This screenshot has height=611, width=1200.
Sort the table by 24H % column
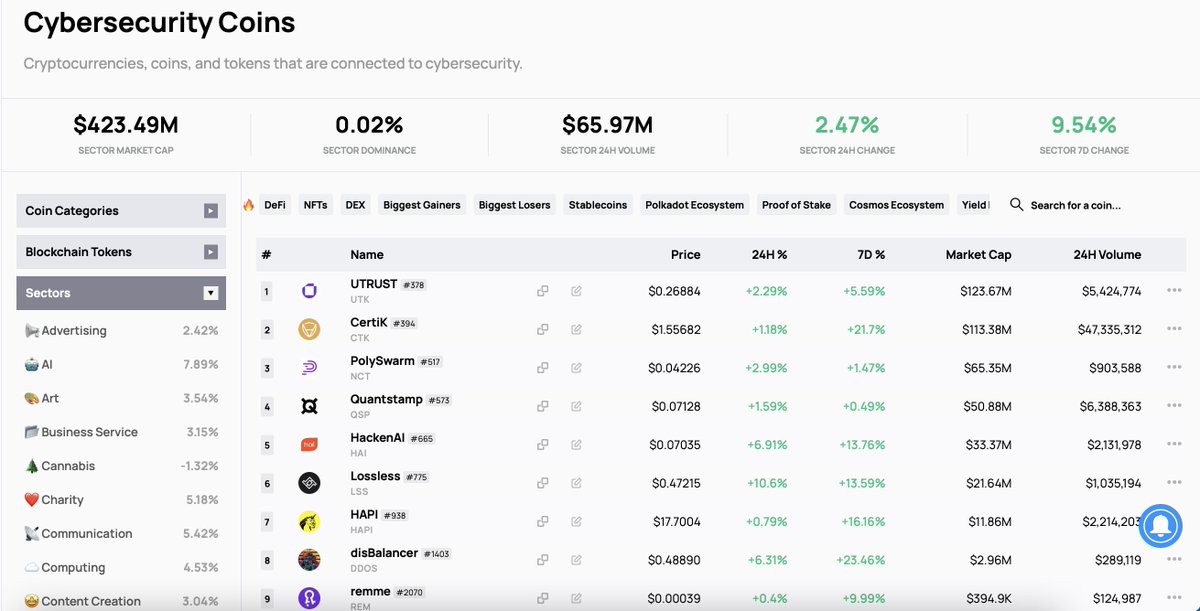click(x=769, y=255)
